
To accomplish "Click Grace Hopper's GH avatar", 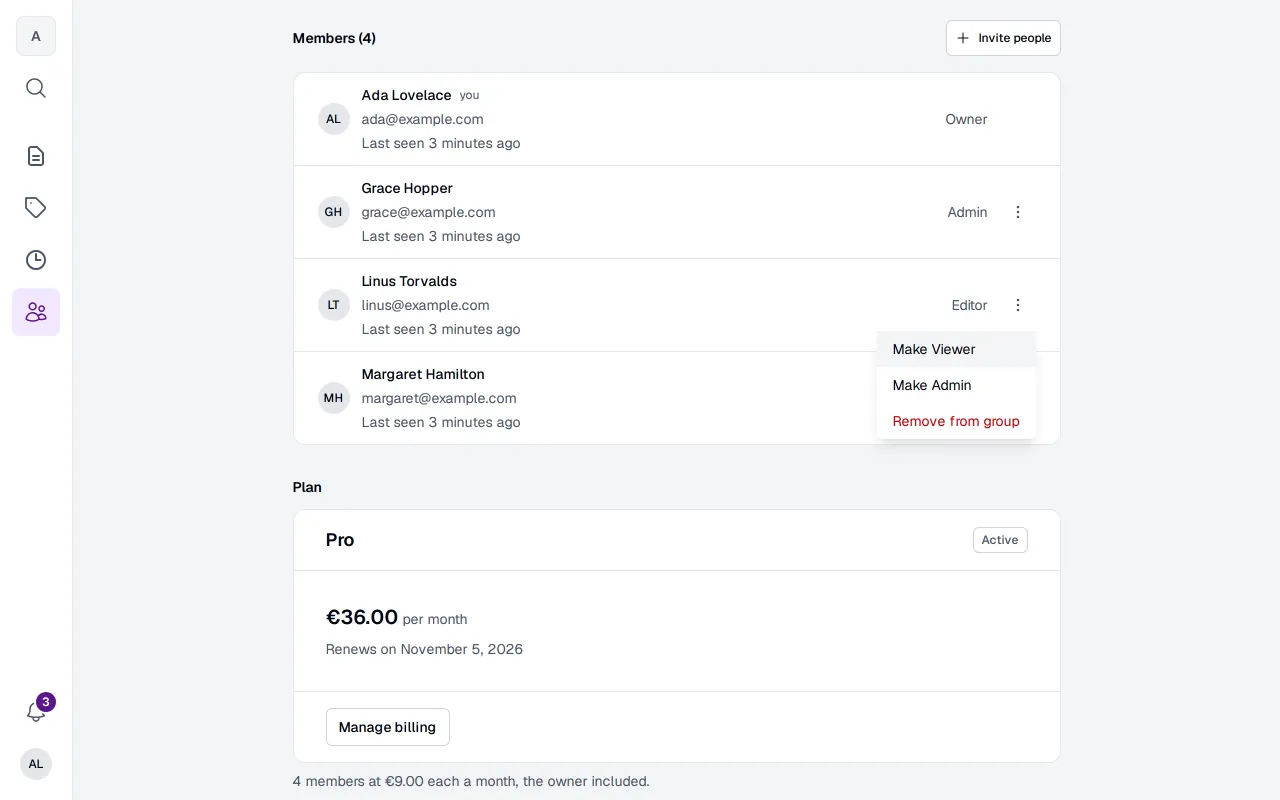I will coord(334,212).
